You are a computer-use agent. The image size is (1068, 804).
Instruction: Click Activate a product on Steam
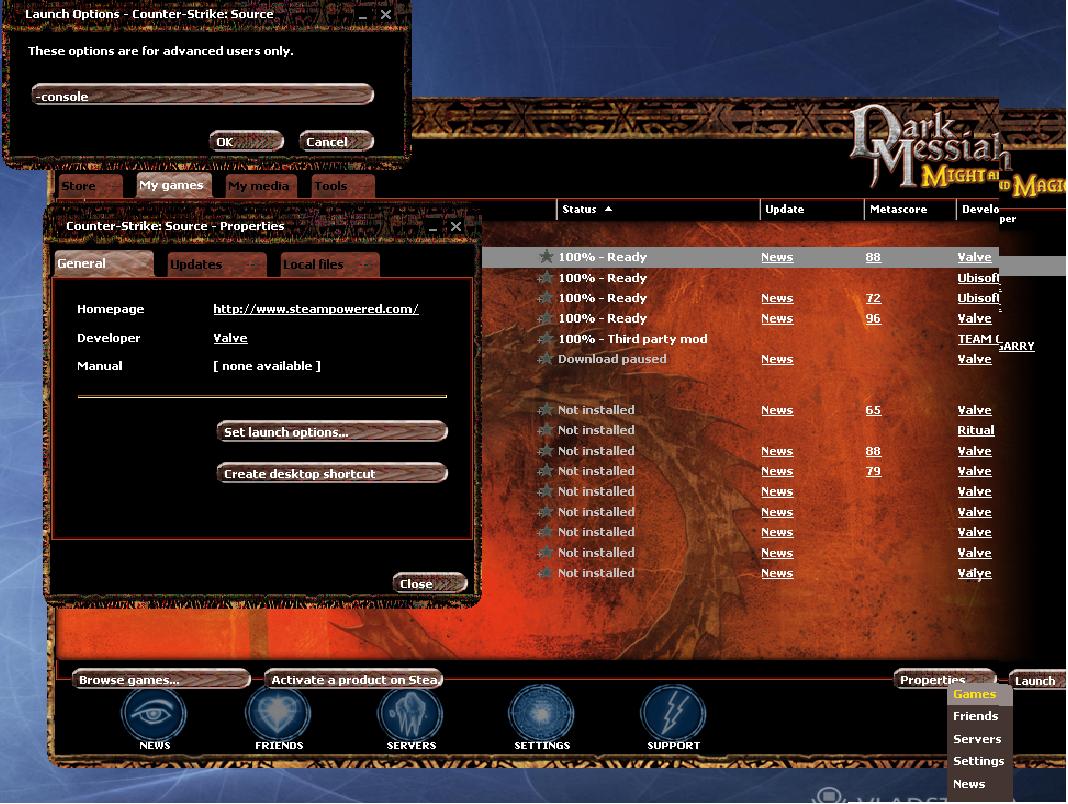click(354, 679)
